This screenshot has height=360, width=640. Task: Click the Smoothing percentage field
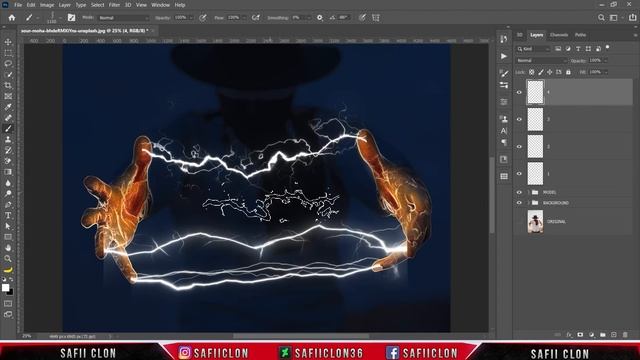tap(298, 18)
